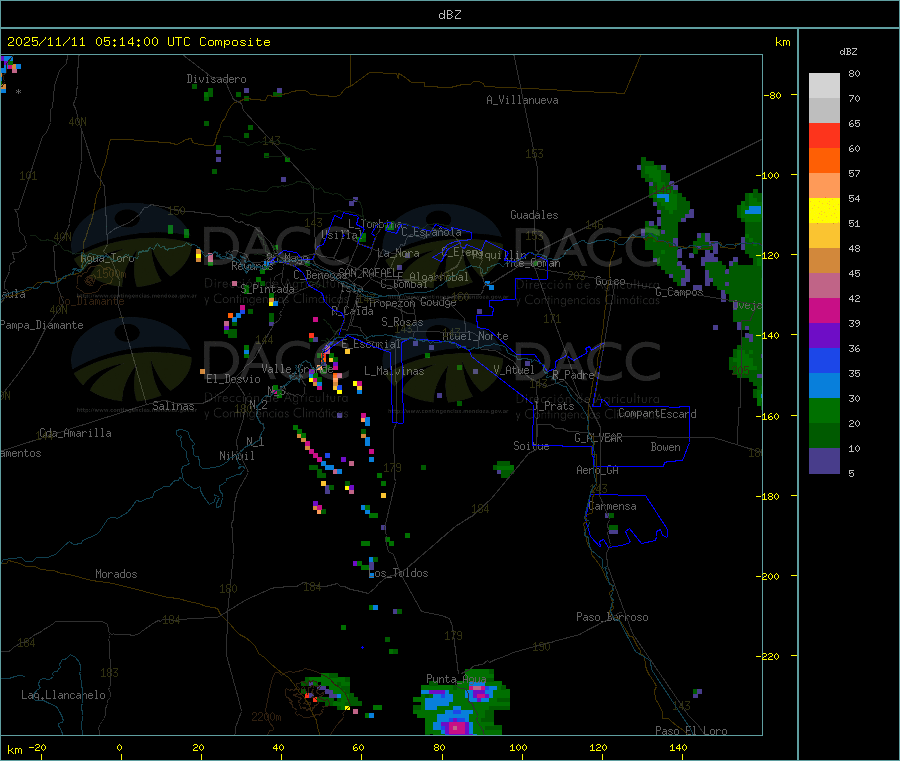Pick the slate purple 5–10 dBZ swatch
This screenshot has width=900, height=761.
(x=824, y=461)
